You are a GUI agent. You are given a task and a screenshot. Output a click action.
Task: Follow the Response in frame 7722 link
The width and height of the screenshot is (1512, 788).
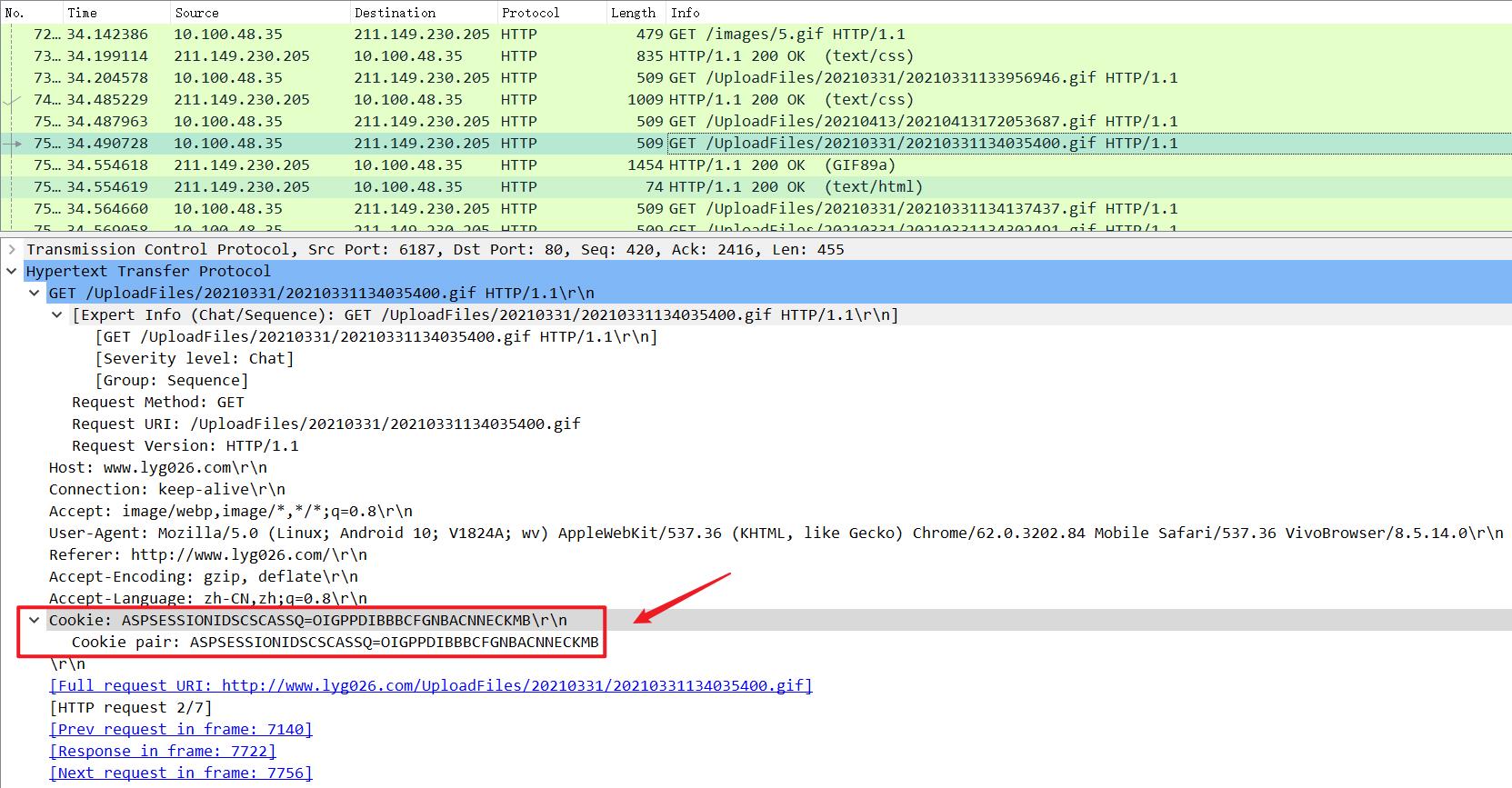163,751
